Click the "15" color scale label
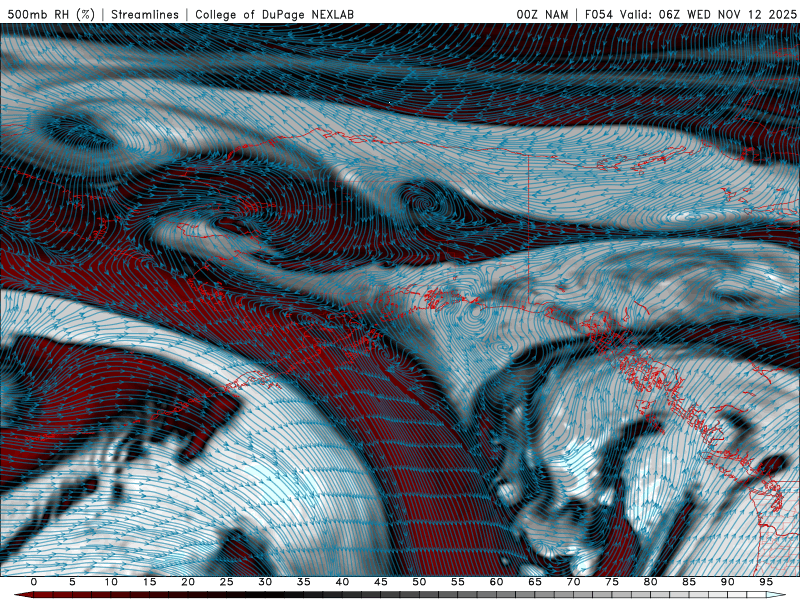 coord(149,582)
